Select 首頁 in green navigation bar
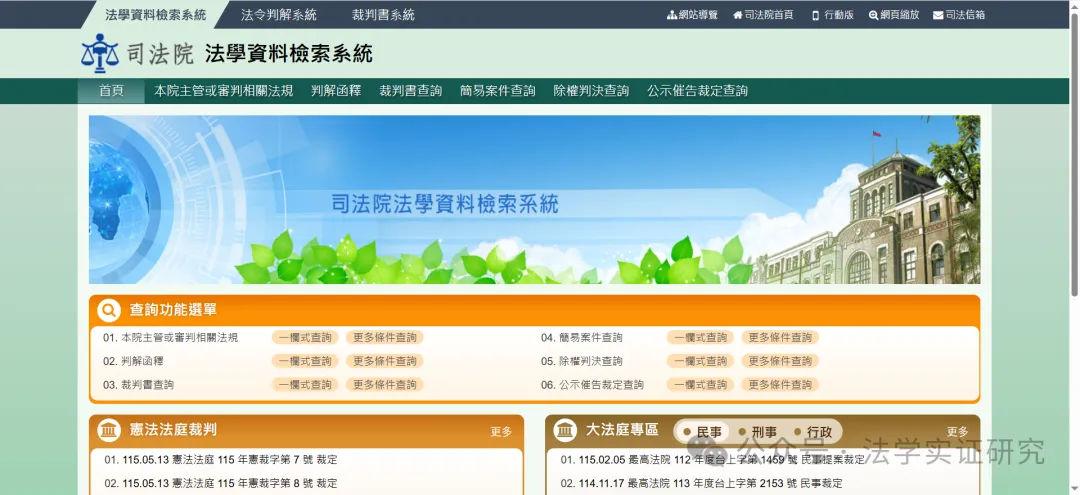This screenshot has width=1080, height=495. 111,91
